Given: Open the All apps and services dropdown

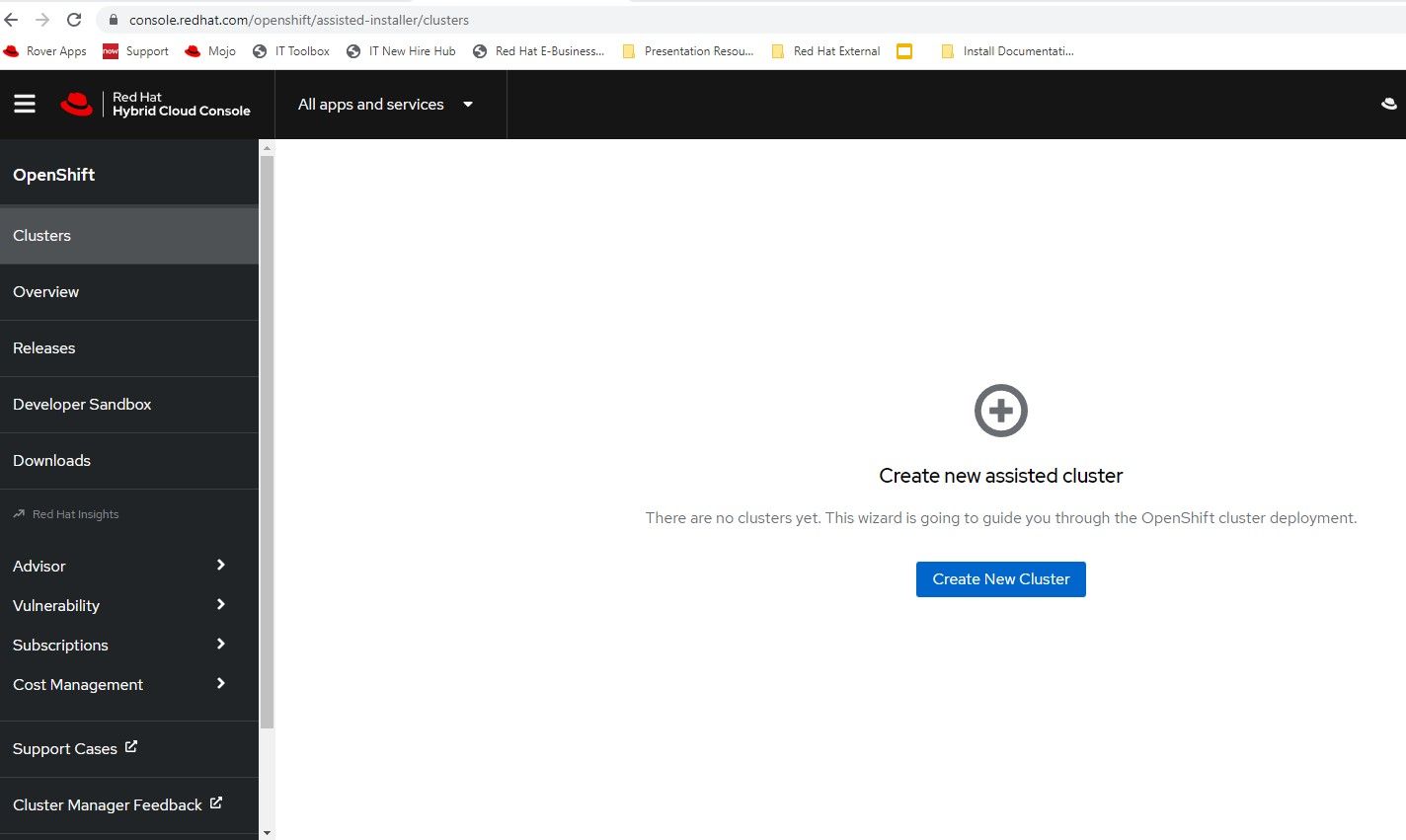Looking at the screenshot, I should 386,105.
